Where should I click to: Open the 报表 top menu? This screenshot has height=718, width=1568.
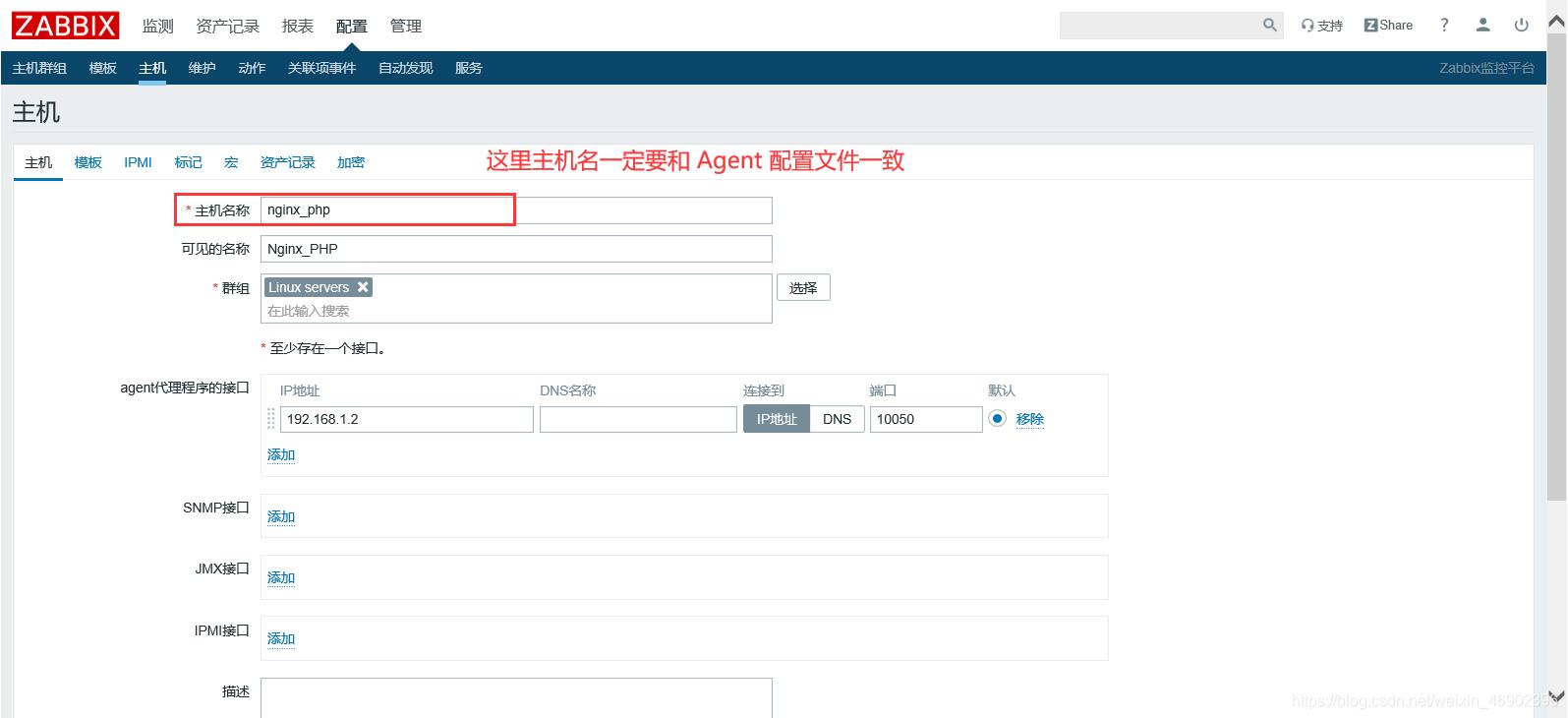coord(298,27)
